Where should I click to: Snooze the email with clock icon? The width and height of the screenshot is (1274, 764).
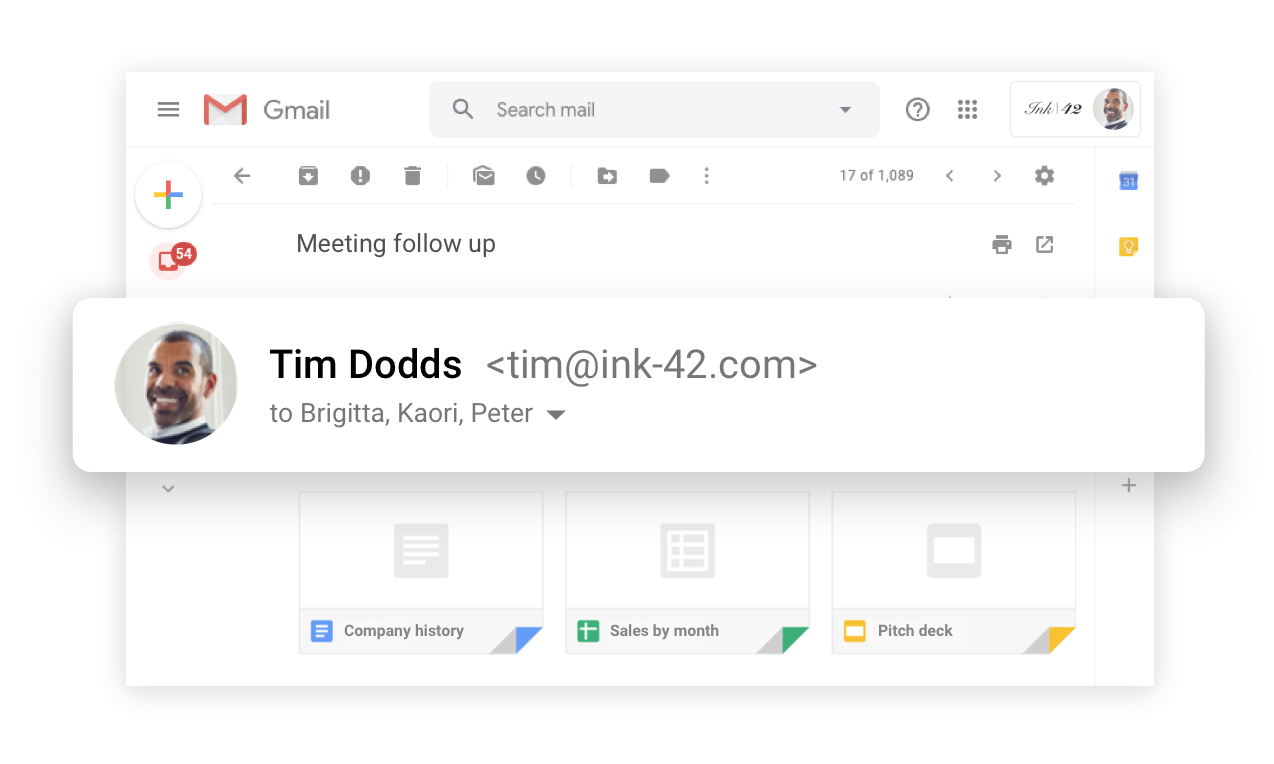coord(536,176)
